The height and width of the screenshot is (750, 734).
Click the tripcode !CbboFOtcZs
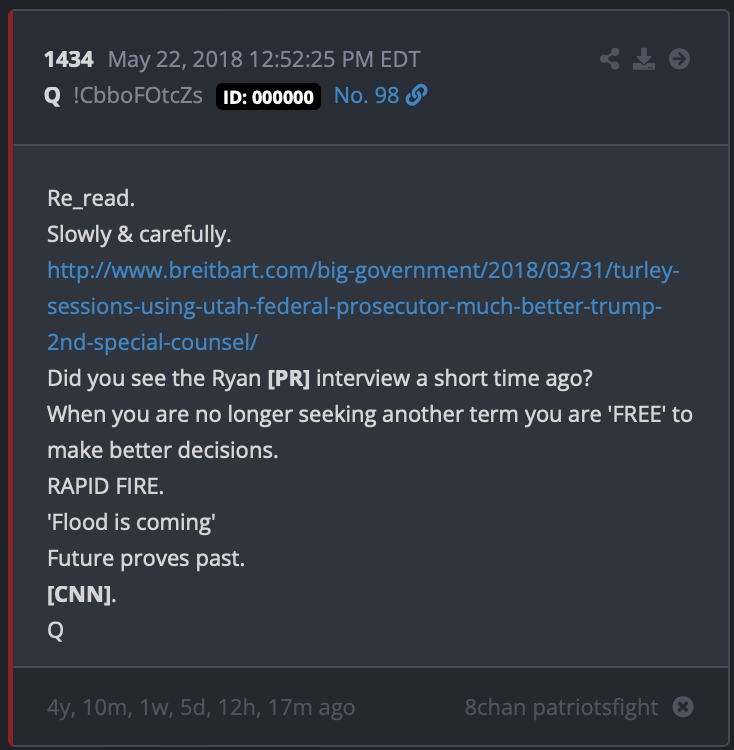coord(139,96)
